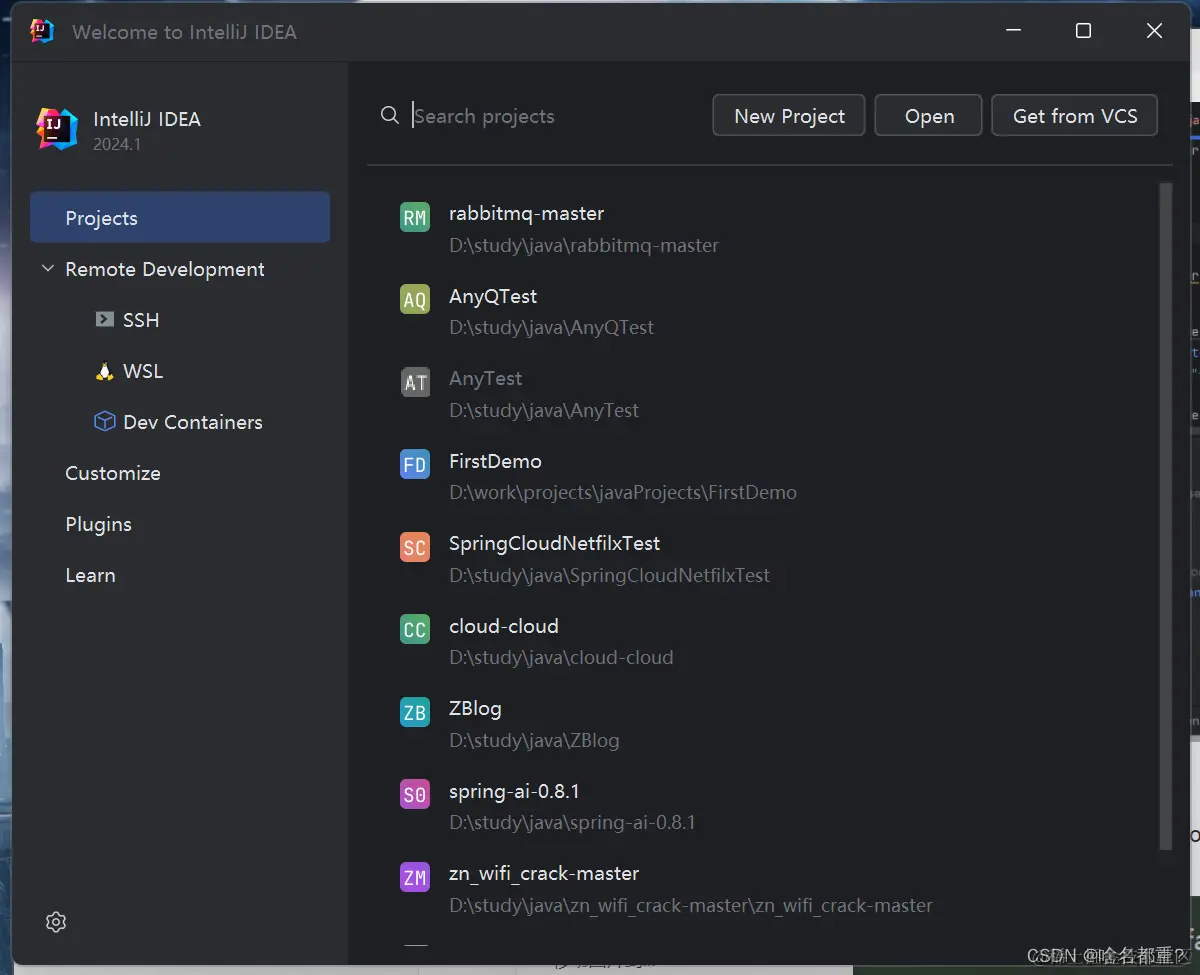The height and width of the screenshot is (975, 1200).
Task: Click the RM icon for rabbitmq-master
Action: pyautogui.click(x=415, y=218)
